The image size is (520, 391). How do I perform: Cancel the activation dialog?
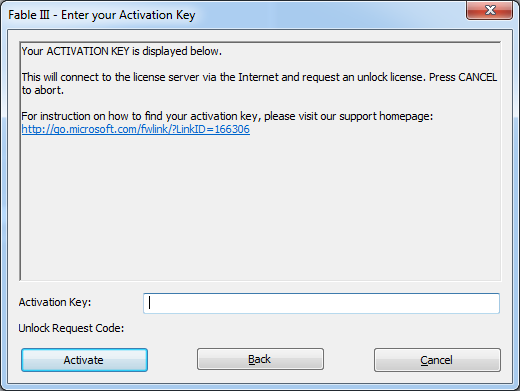(437, 360)
